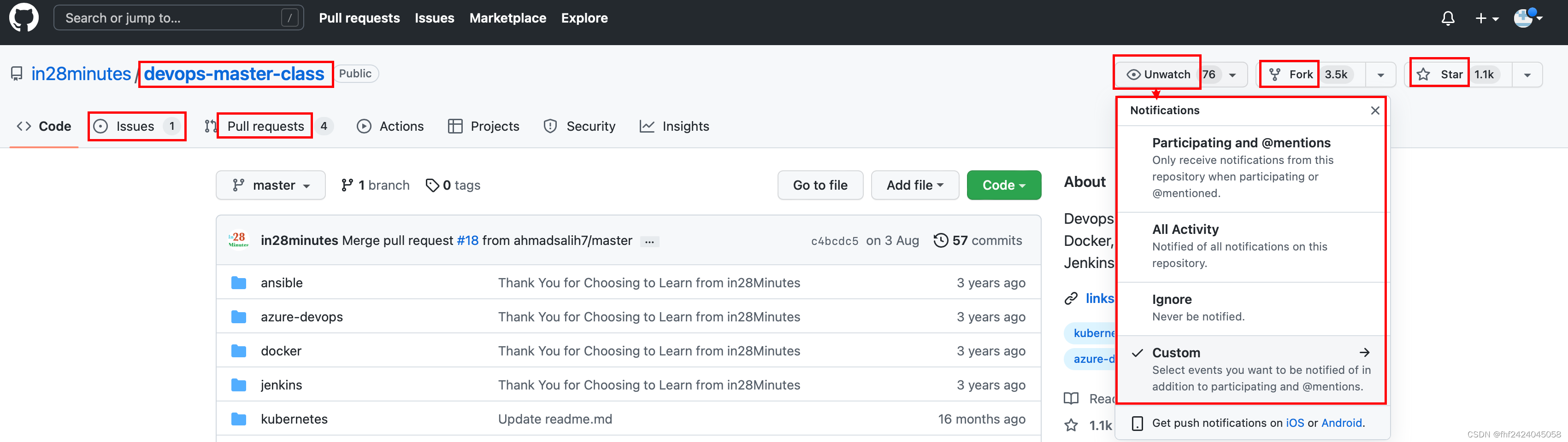Open the iOS push notifications link

(1295, 423)
